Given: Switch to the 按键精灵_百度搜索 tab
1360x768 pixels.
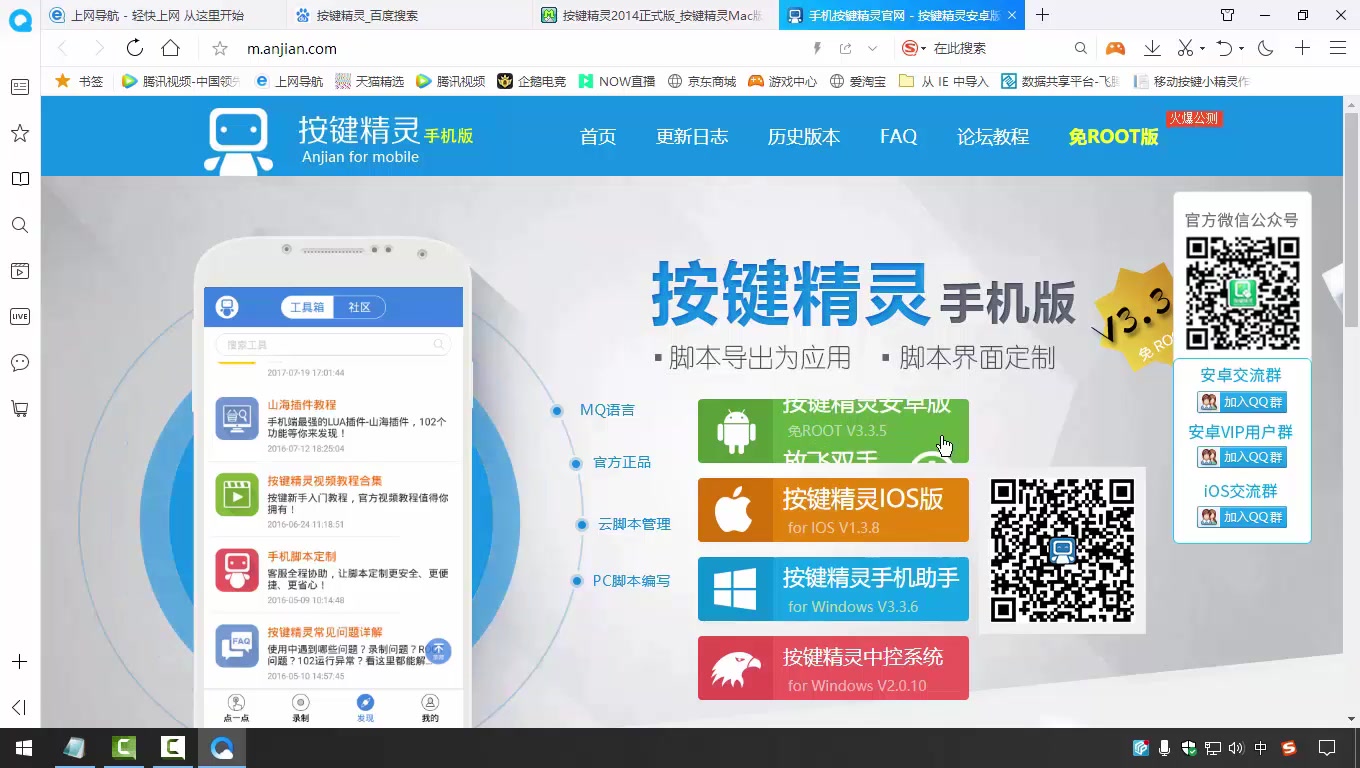Looking at the screenshot, I should [409, 15].
